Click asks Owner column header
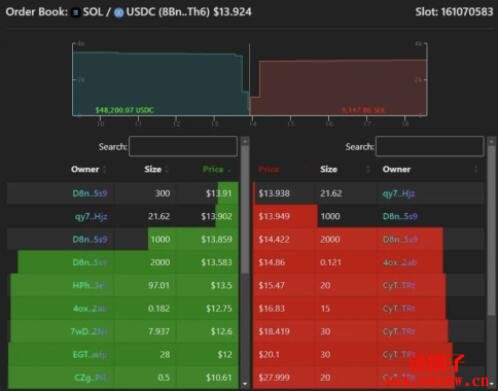Viewport: 498px width, 391px height. coord(397,169)
